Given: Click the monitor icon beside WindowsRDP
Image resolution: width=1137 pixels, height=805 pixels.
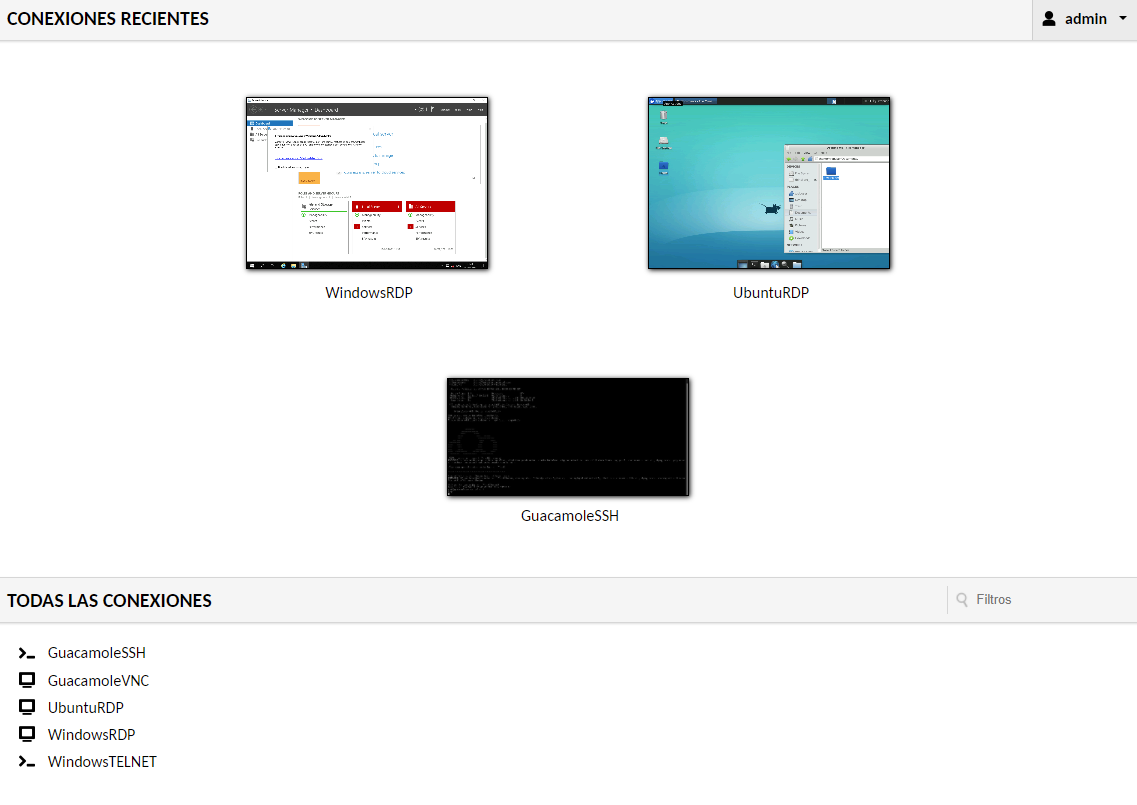Looking at the screenshot, I should click(x=27, y=734).
